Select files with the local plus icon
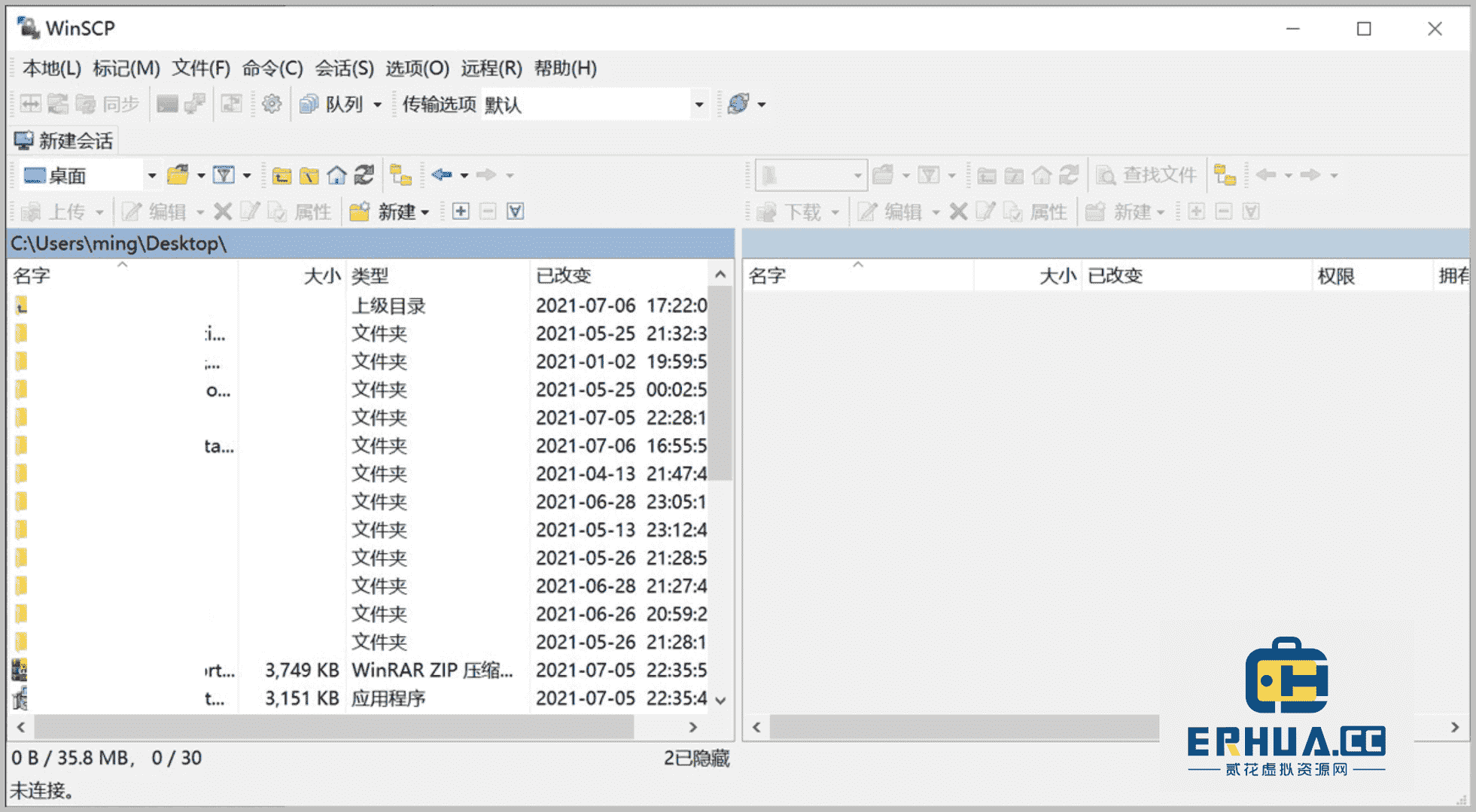 461,211
